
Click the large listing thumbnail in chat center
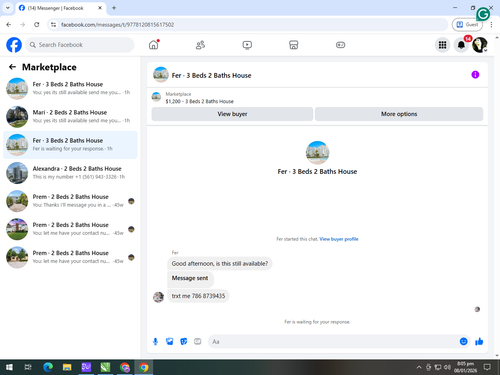click(317, 153)
